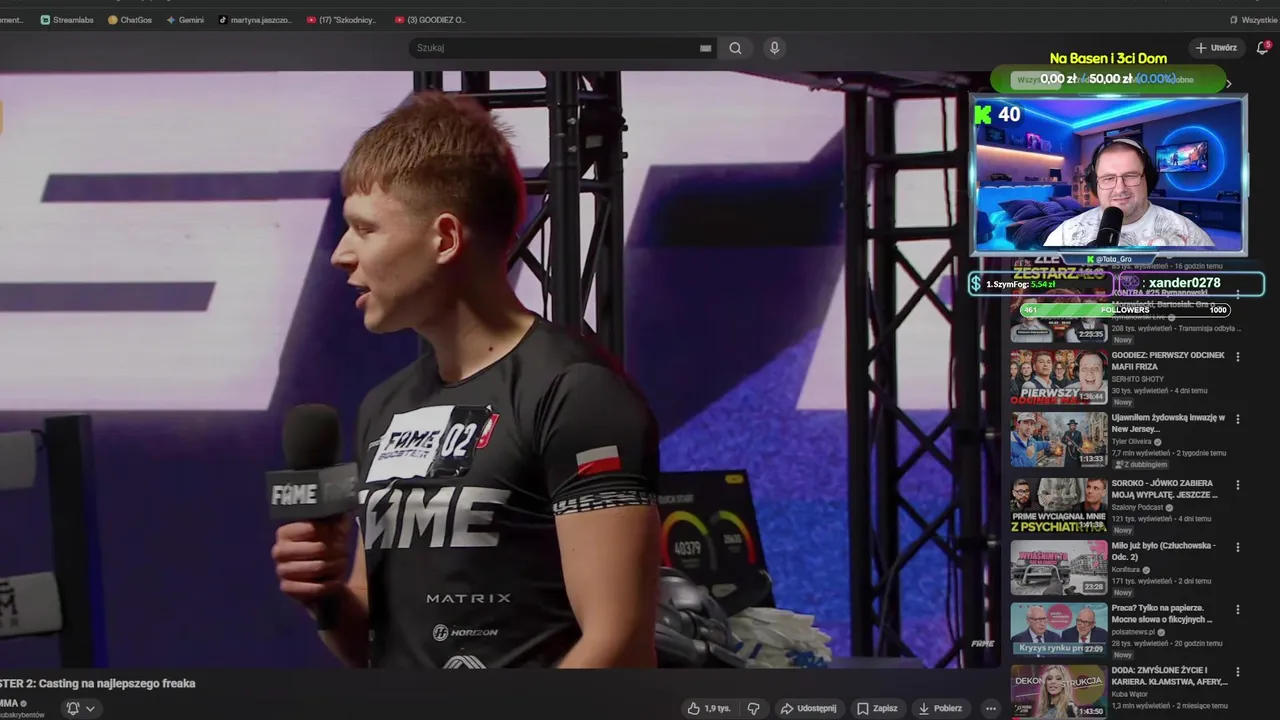Open SOROKO Szalony Podcast video thumbnail
The width and height of the screenshot is (1280, 720).
point(1059,505)
